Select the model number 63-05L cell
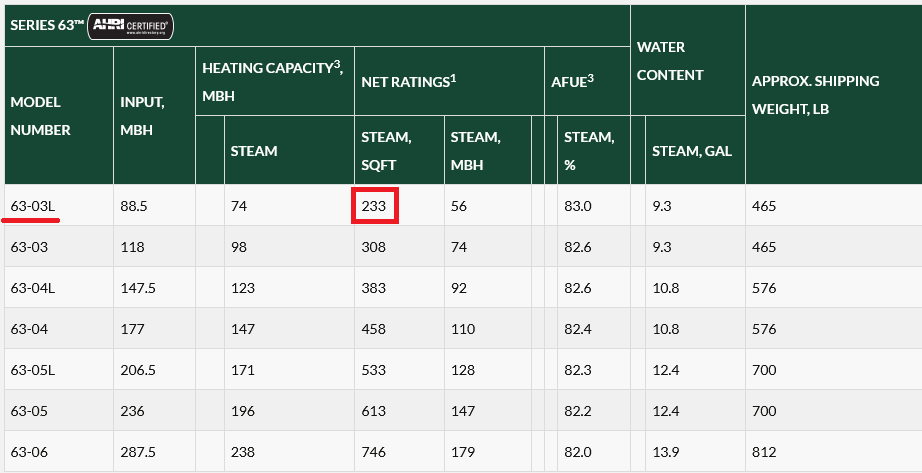922x473 pixels. point(59,369)
